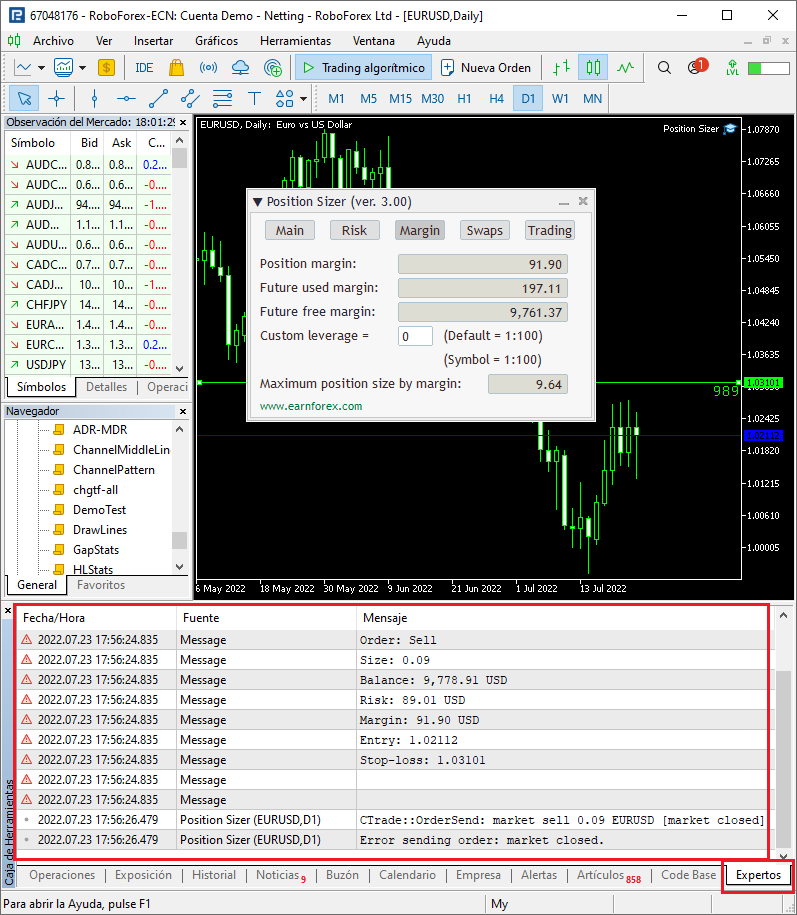Open the IDE MetaEditor icon
Screen dimensions: 797x915
(144, 68)
